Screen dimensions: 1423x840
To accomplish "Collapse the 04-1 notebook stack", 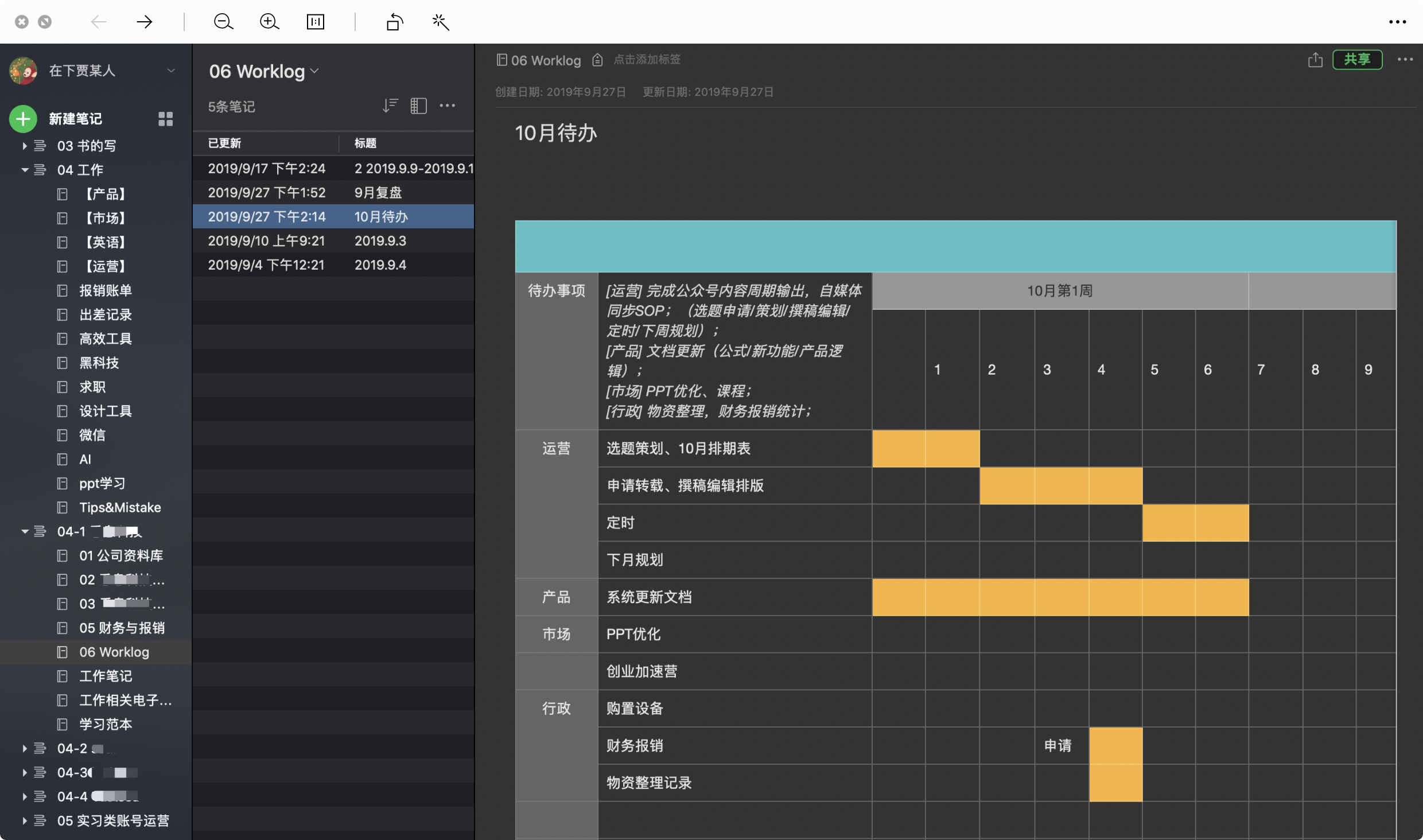I will click(x=24, y=532).
